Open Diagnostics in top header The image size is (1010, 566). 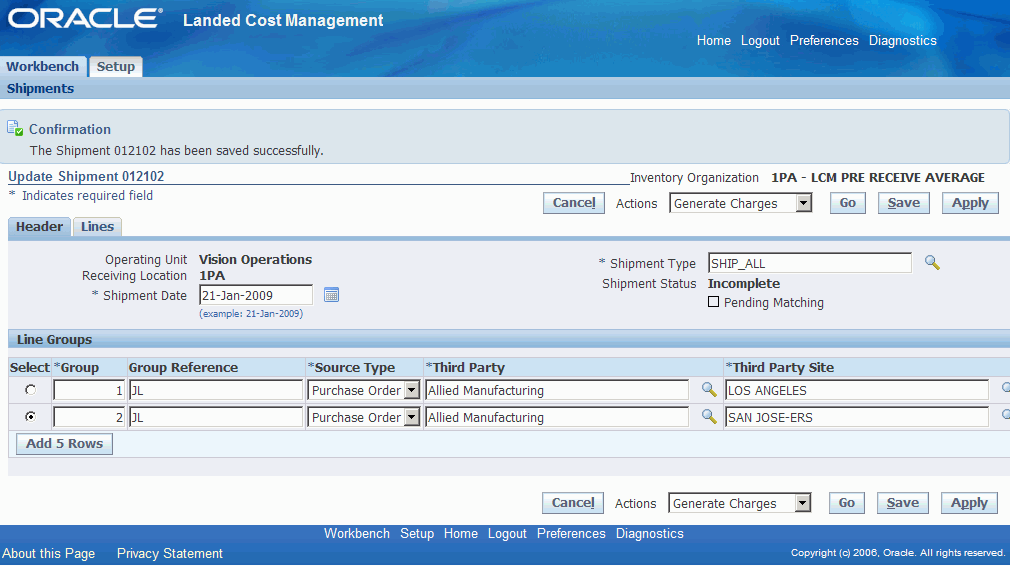click(902, 41)
